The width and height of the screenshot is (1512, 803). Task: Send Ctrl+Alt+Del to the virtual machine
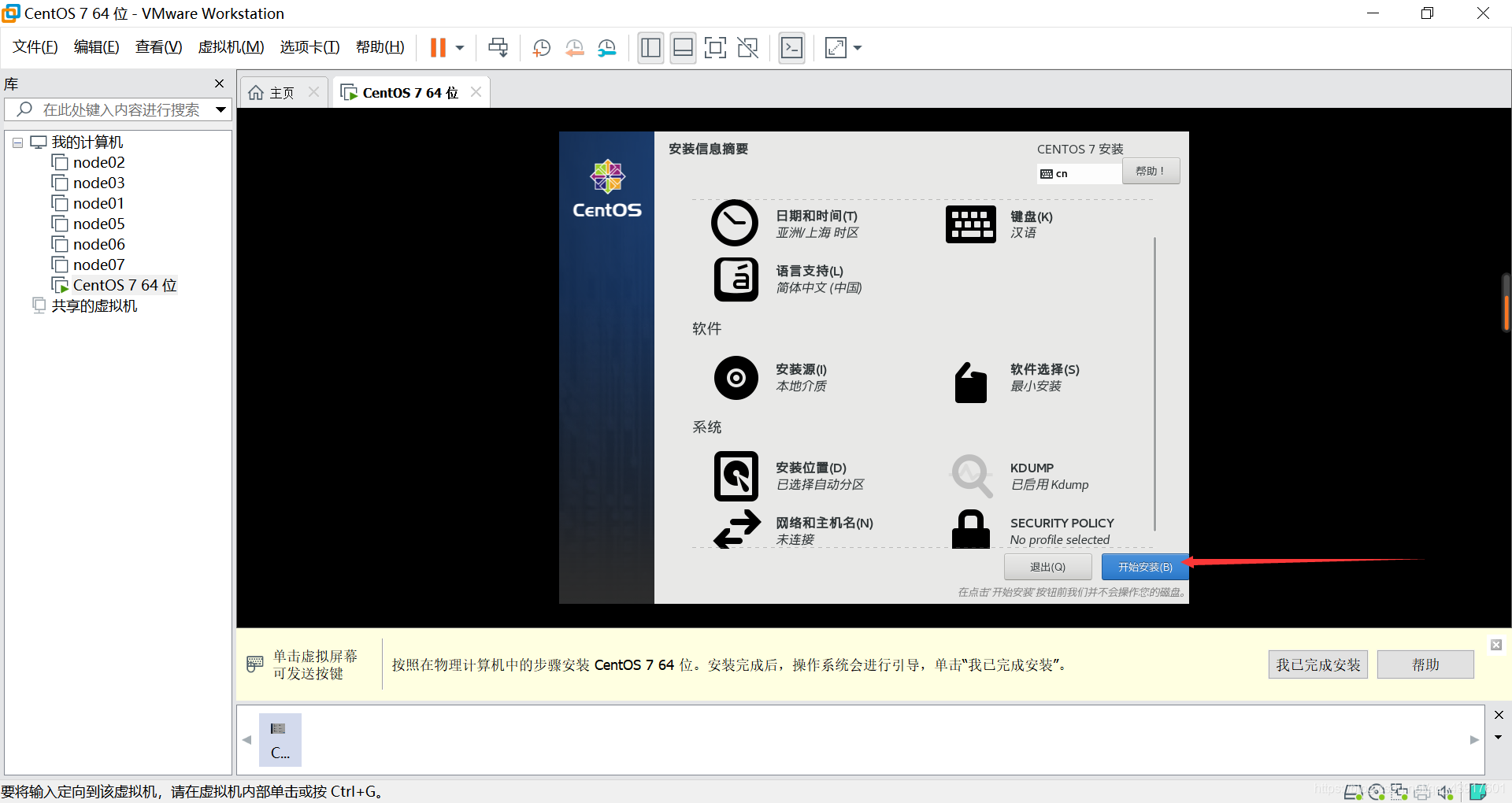coord(498,48)
